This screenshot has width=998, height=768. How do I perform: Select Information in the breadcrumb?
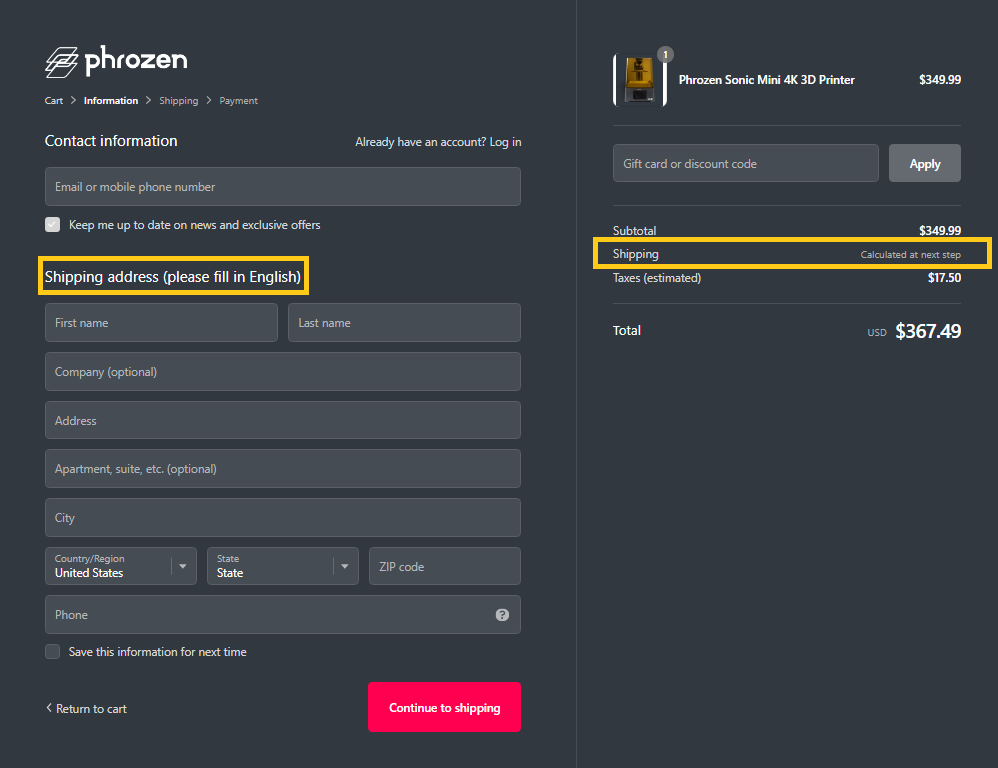coord(110,100)
